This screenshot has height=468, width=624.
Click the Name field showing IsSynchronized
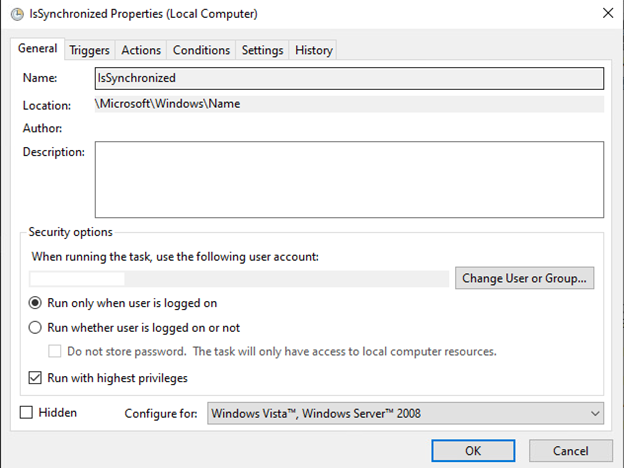tap(348, 77)
